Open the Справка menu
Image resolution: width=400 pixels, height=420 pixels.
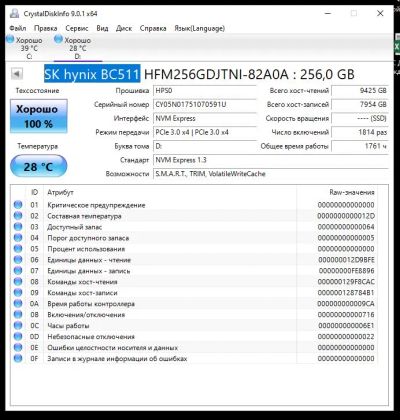point(153,28)
